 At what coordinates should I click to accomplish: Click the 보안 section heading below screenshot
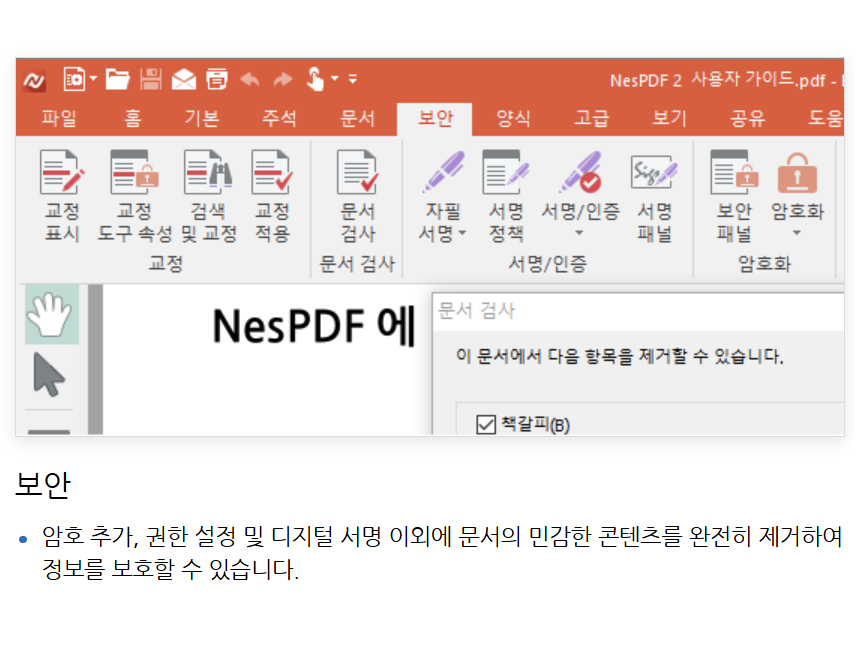pyautogui.click(x=43, y=484)
